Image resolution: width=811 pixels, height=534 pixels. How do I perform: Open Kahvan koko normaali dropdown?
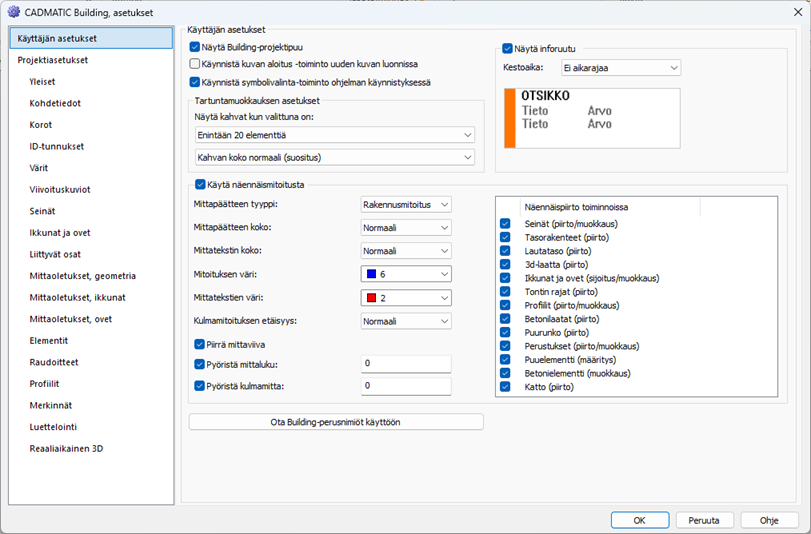[334, 157]
